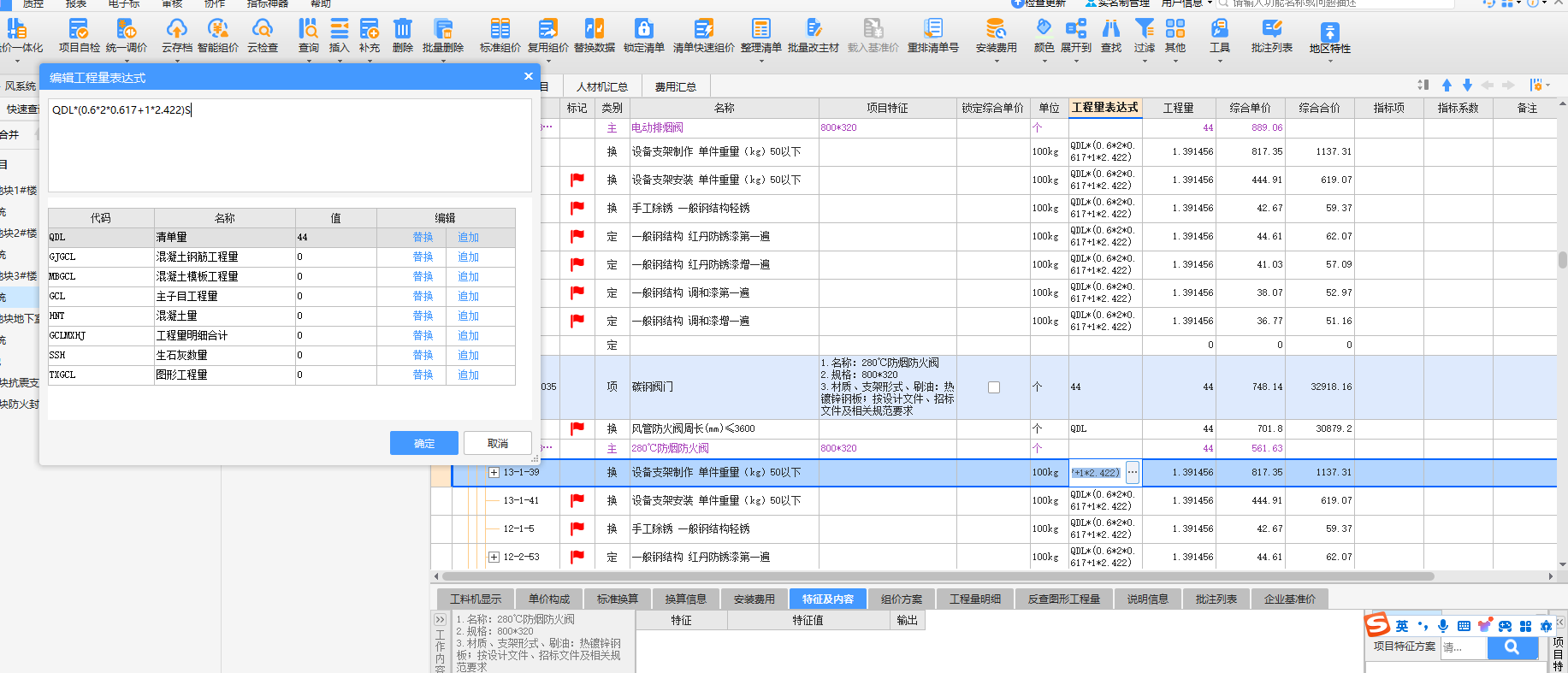Open the 复用组价 dropdown arrow
The height and width of the screenshot is (673, 1568).
(x=547, y=61)
